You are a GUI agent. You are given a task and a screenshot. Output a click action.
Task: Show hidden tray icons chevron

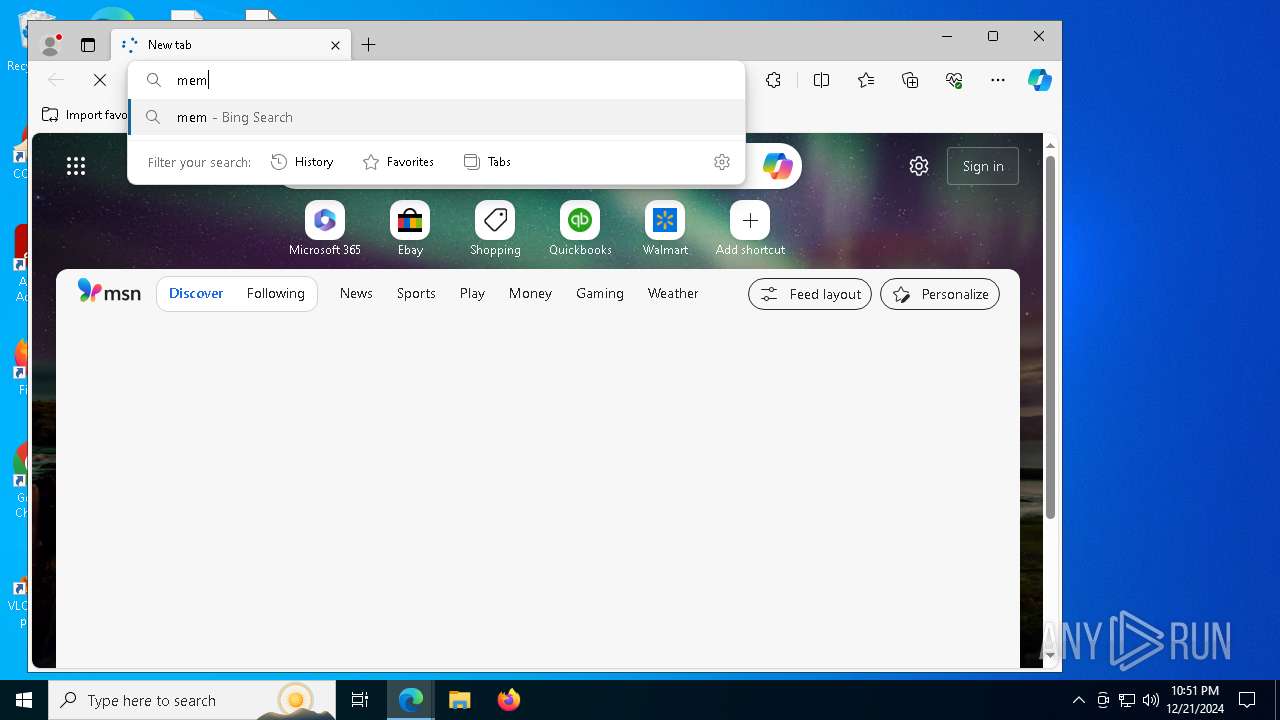[1078, 700]
